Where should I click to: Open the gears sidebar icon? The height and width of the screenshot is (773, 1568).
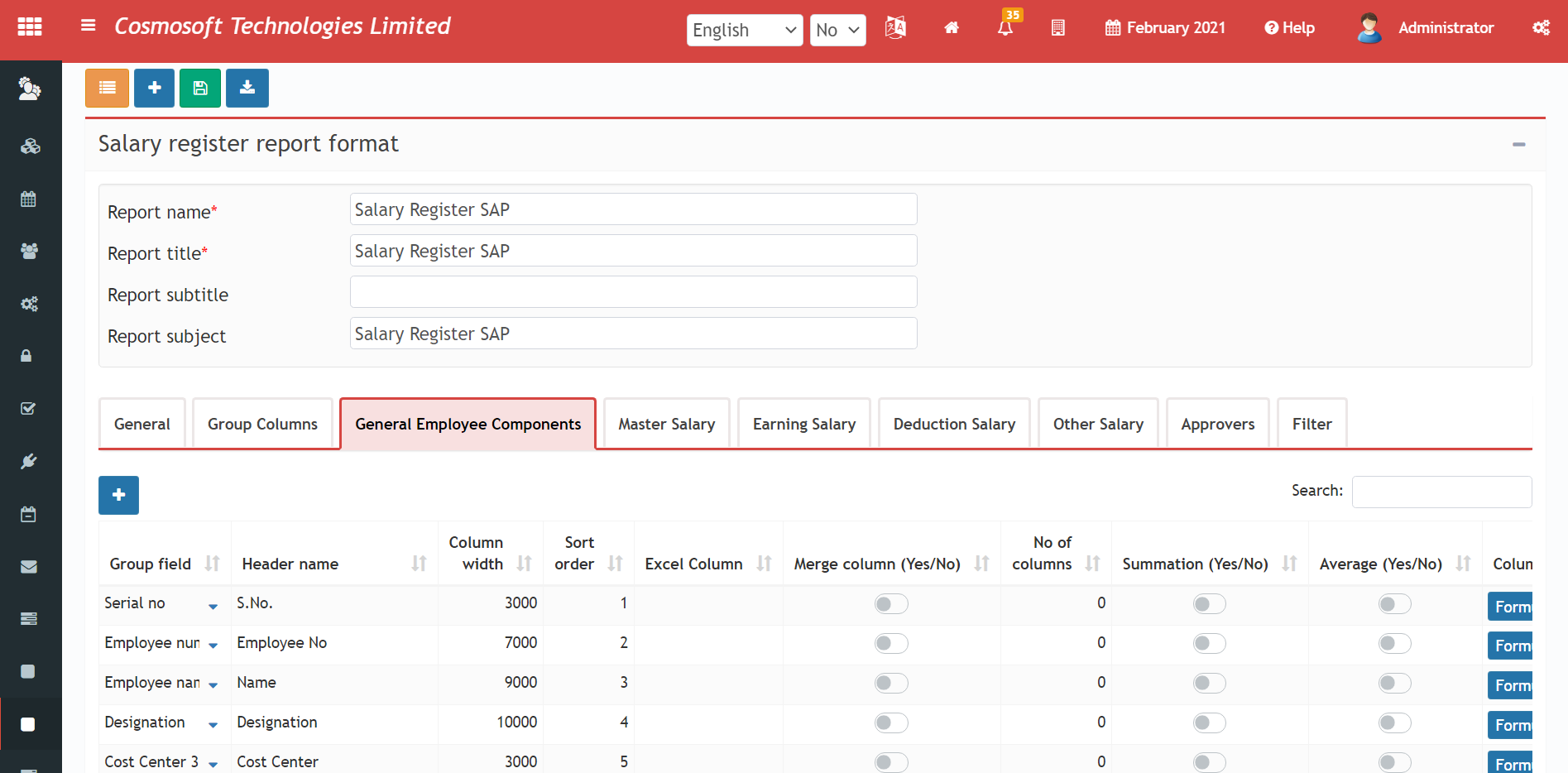pos(29,304)
